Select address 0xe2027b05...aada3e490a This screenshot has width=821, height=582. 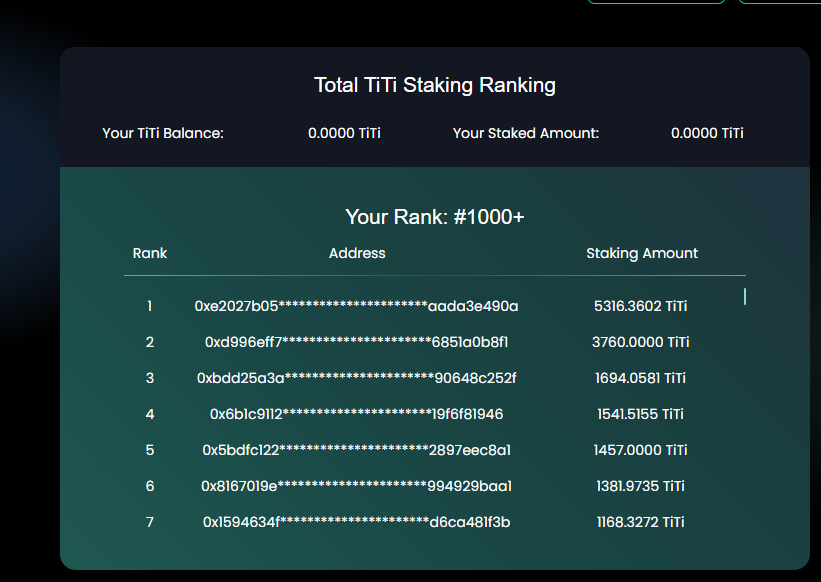click(357, 306)
